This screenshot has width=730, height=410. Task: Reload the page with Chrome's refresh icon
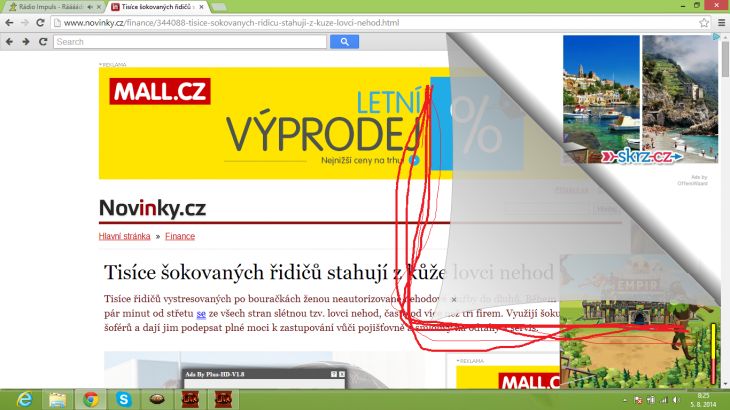[41, 22]
